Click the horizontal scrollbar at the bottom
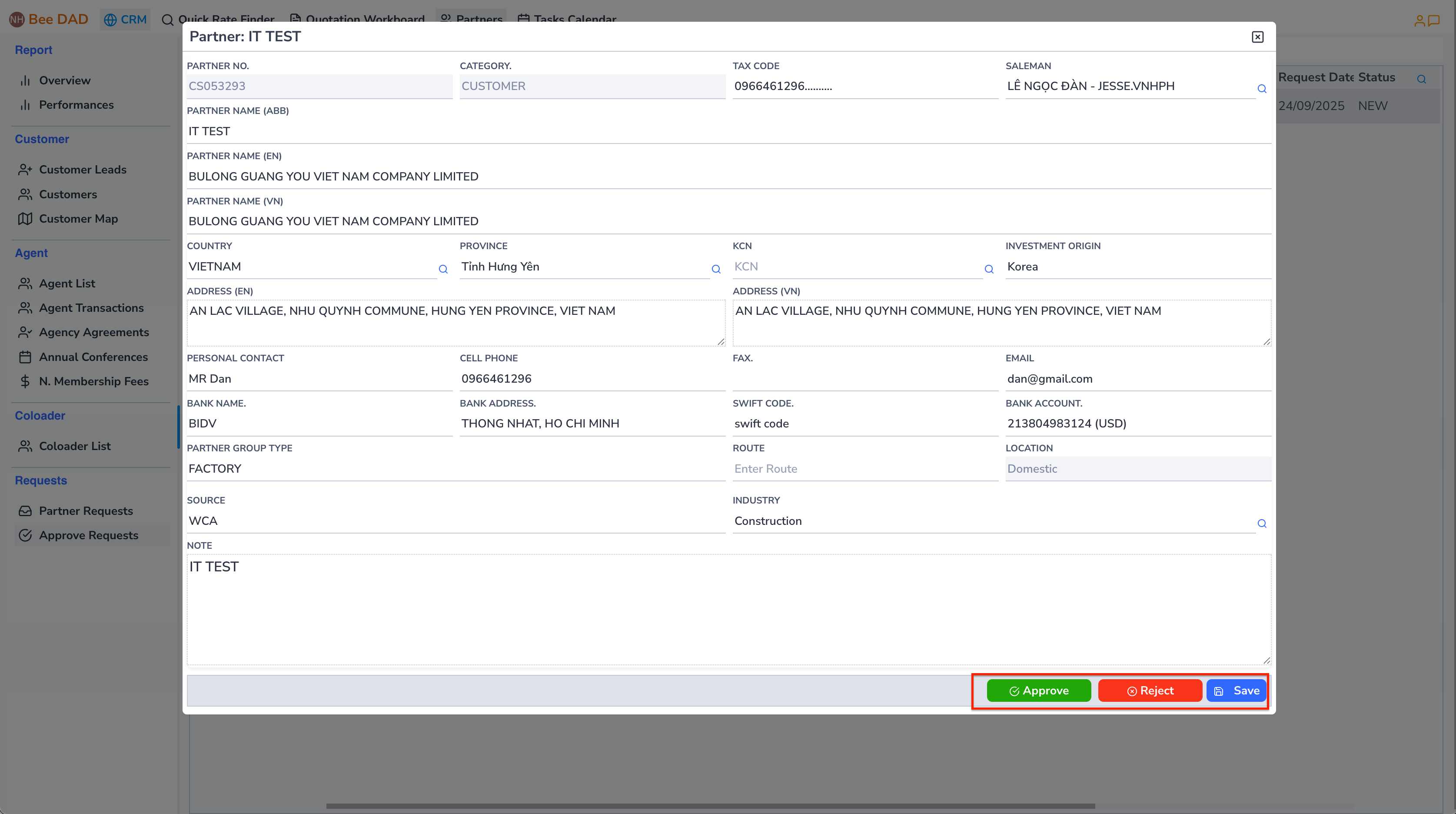Image resolution: width=1456 pixels, height=814 pixels. tap(710, 805)
